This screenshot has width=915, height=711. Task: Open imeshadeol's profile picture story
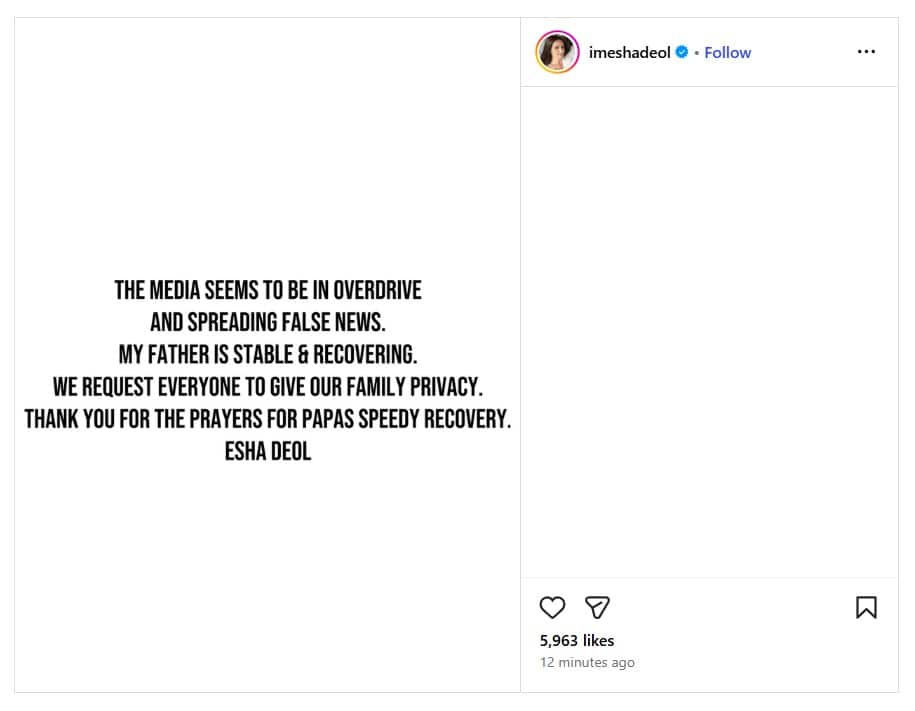pyautogui.click(x=557, y=52)
